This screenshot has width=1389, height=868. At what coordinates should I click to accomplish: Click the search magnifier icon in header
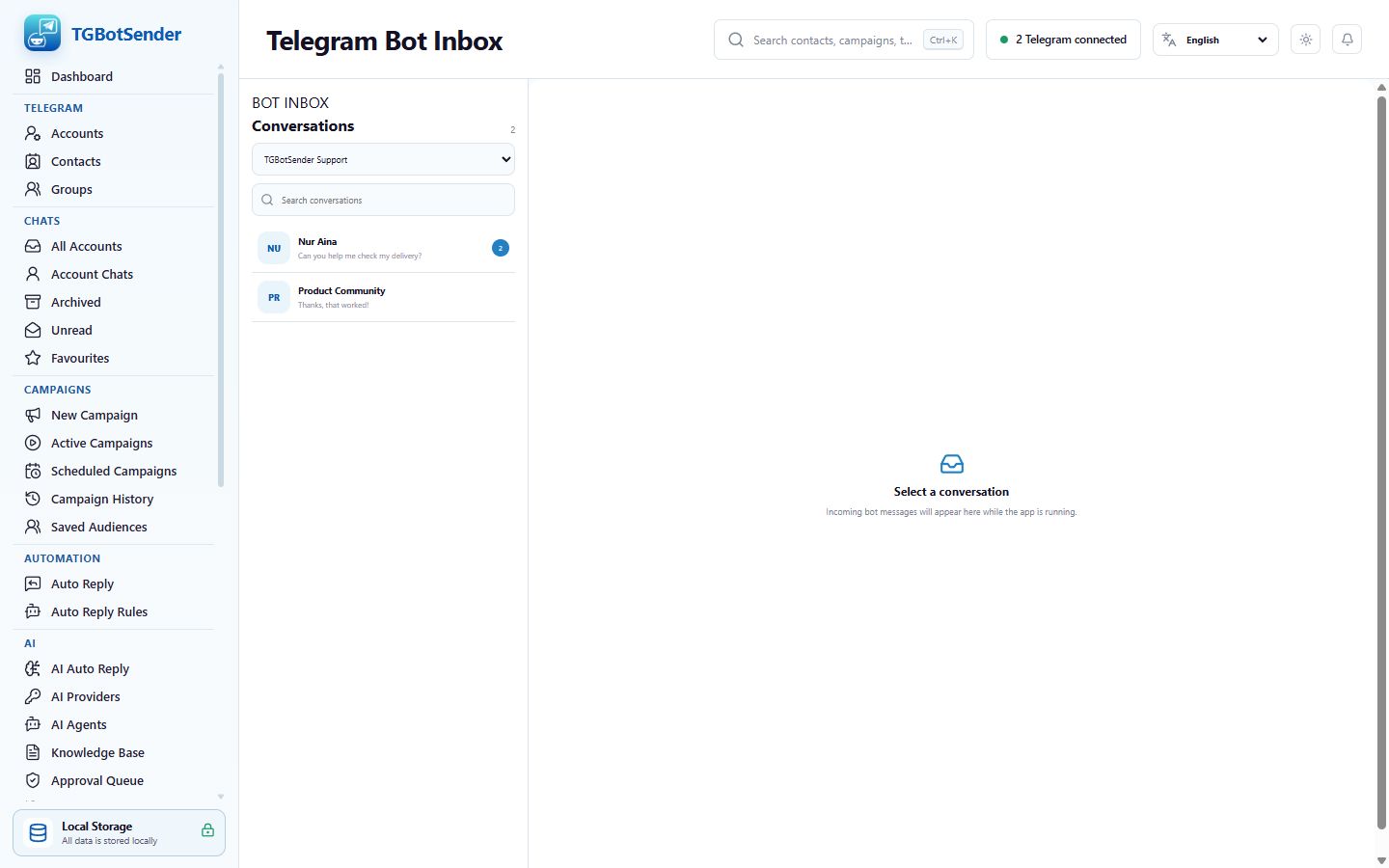click(x=736, y=40)
